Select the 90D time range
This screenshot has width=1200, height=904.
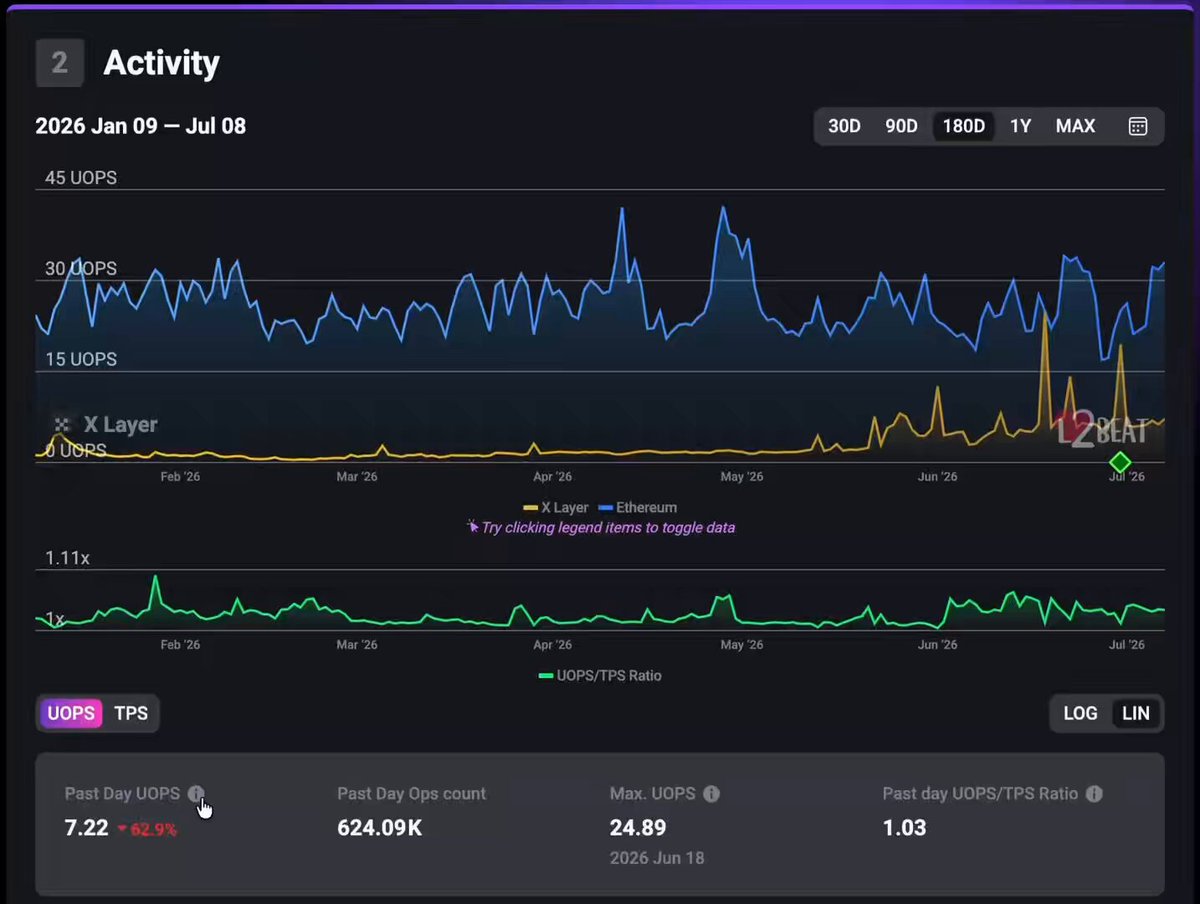click(901, 126)
